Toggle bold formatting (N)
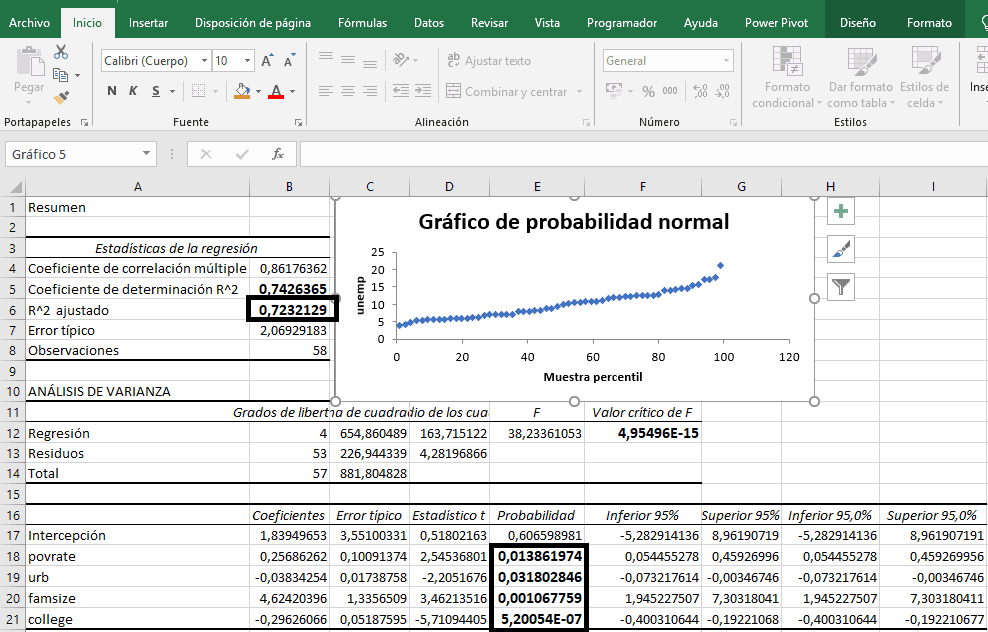This screenshot has height=632, width=988. [111, 92]
